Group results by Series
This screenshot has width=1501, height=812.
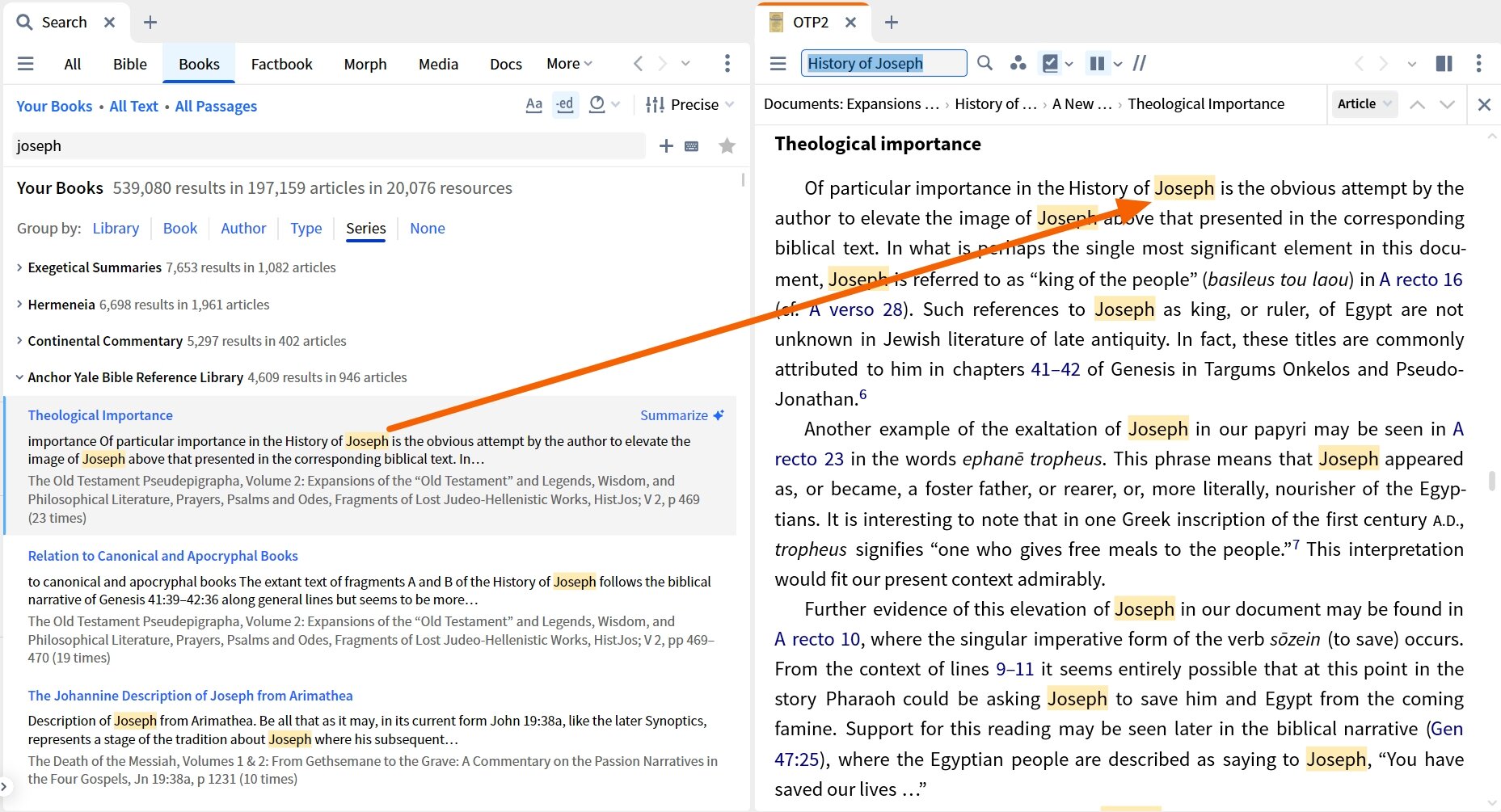point(366,229)
